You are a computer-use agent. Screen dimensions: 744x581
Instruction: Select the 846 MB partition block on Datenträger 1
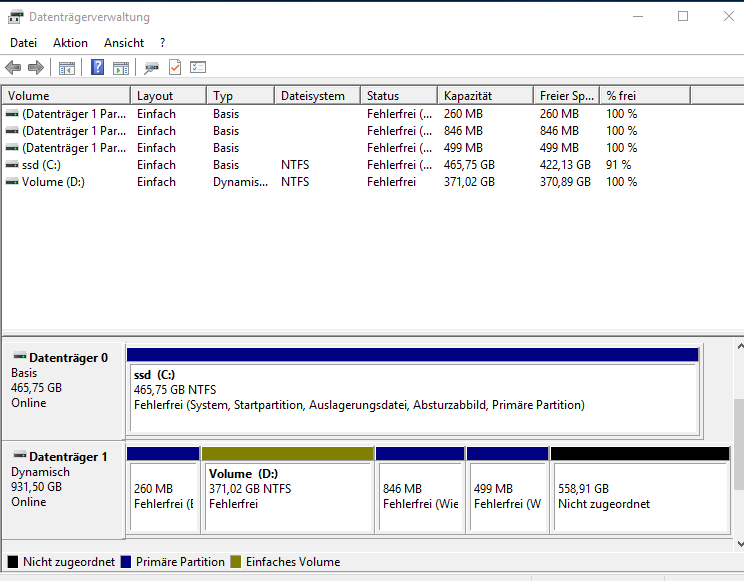coord(420,490)
